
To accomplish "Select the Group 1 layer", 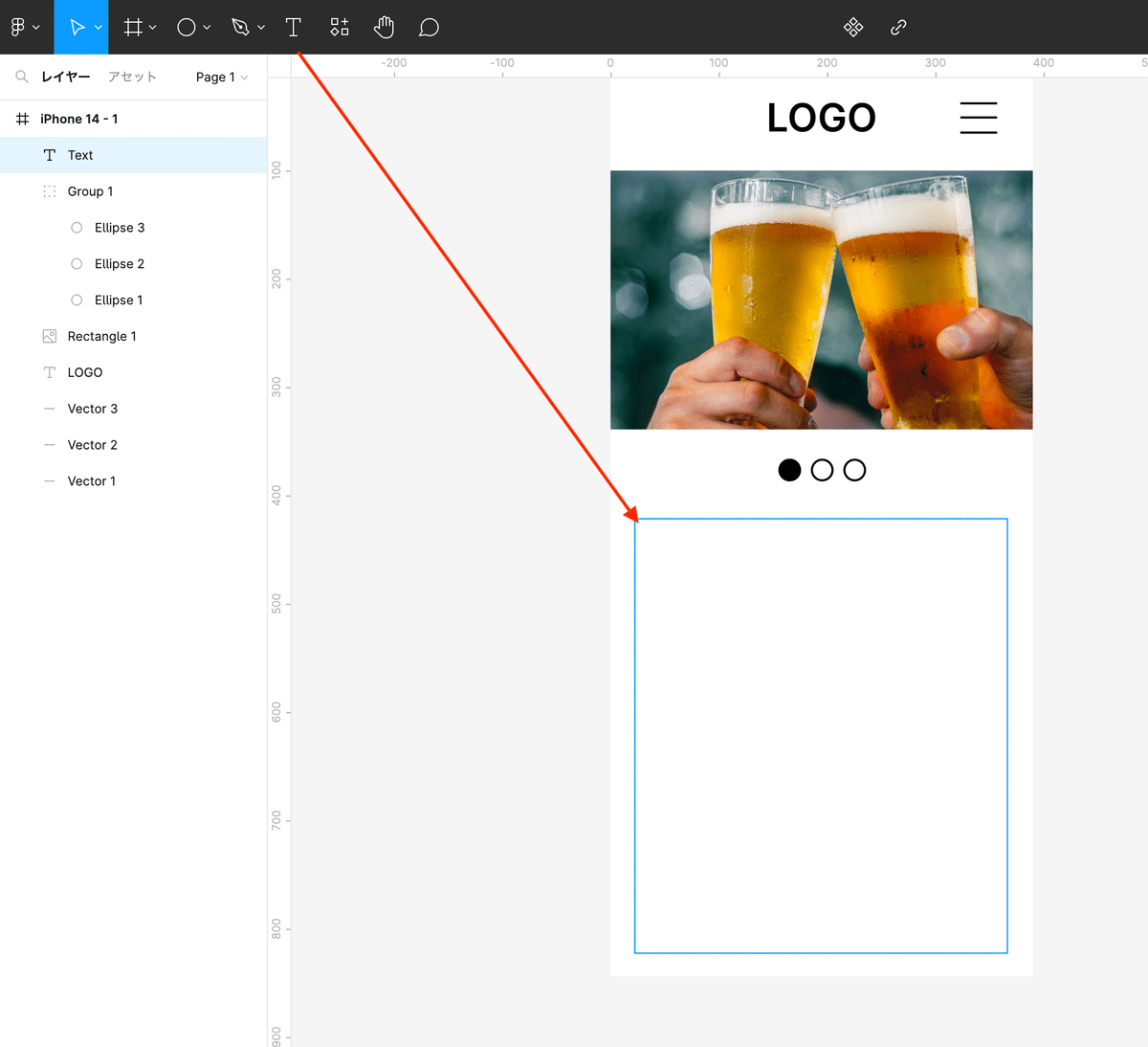I will point(133,191).
